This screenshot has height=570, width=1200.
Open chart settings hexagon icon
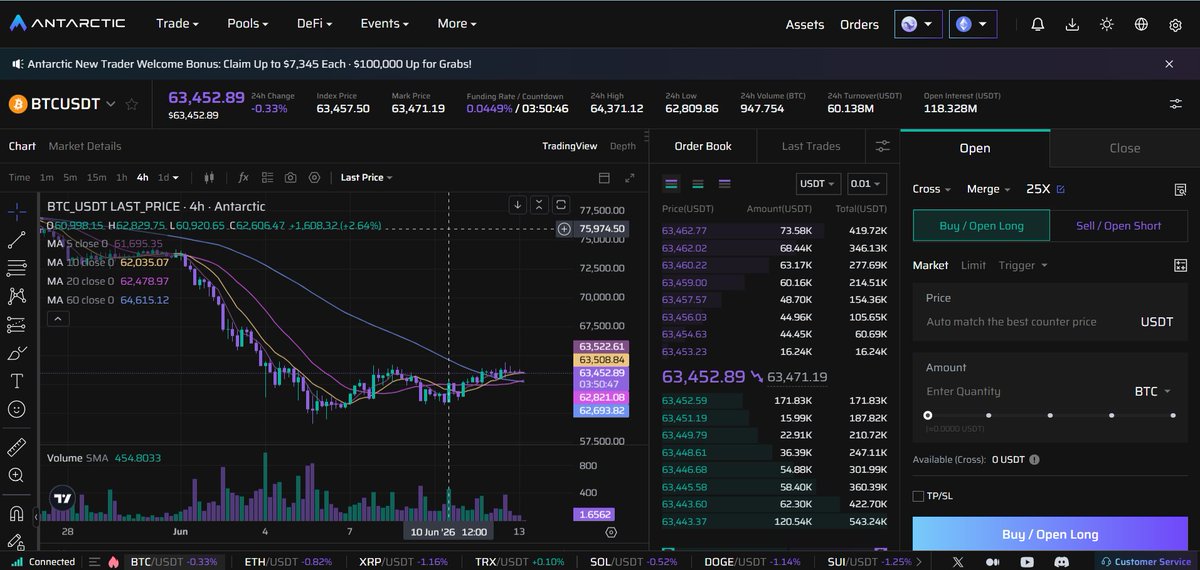(314, 177)
